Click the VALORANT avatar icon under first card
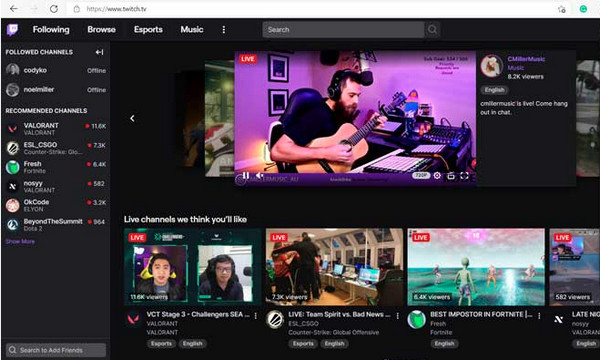 [134, 319]
